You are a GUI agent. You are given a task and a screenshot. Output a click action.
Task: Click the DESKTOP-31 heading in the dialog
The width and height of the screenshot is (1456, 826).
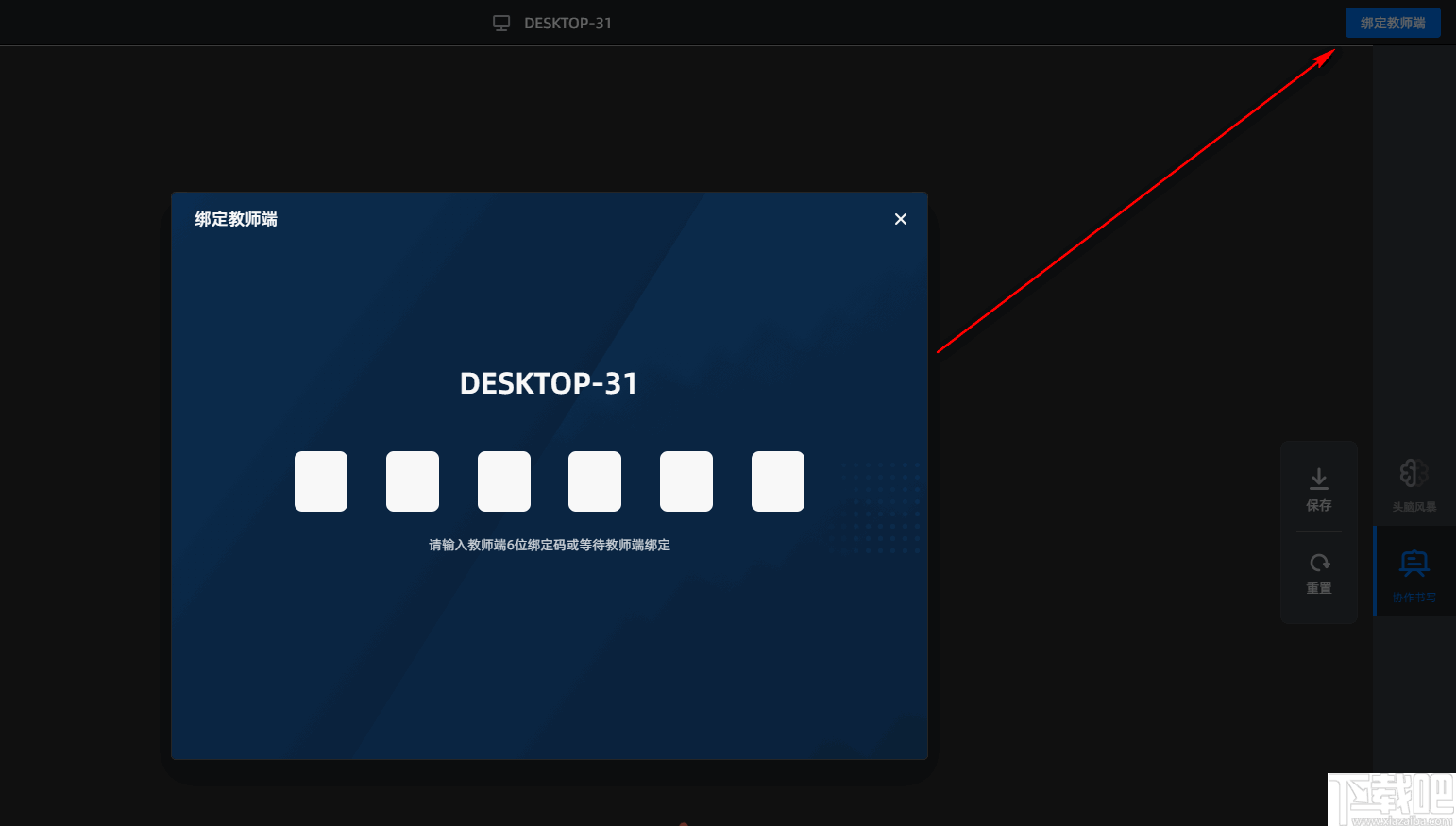pos(549,383)
